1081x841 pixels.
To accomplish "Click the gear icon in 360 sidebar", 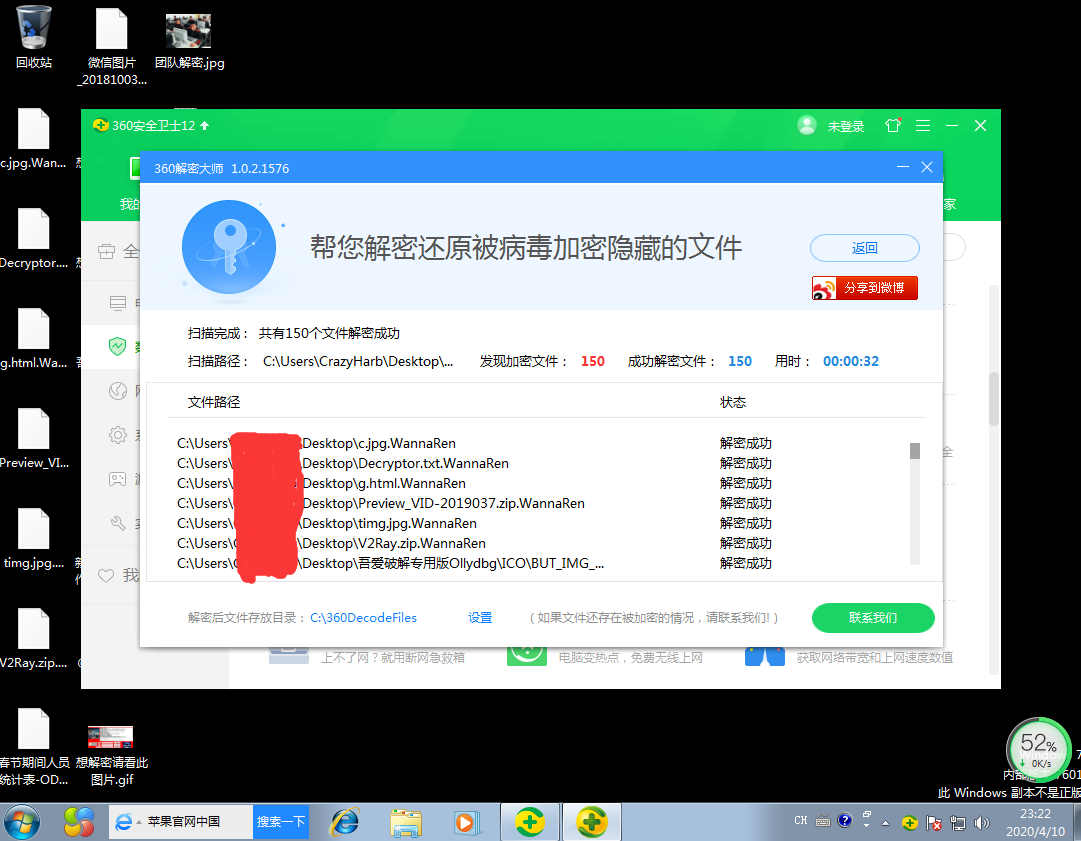I will 118,435.
